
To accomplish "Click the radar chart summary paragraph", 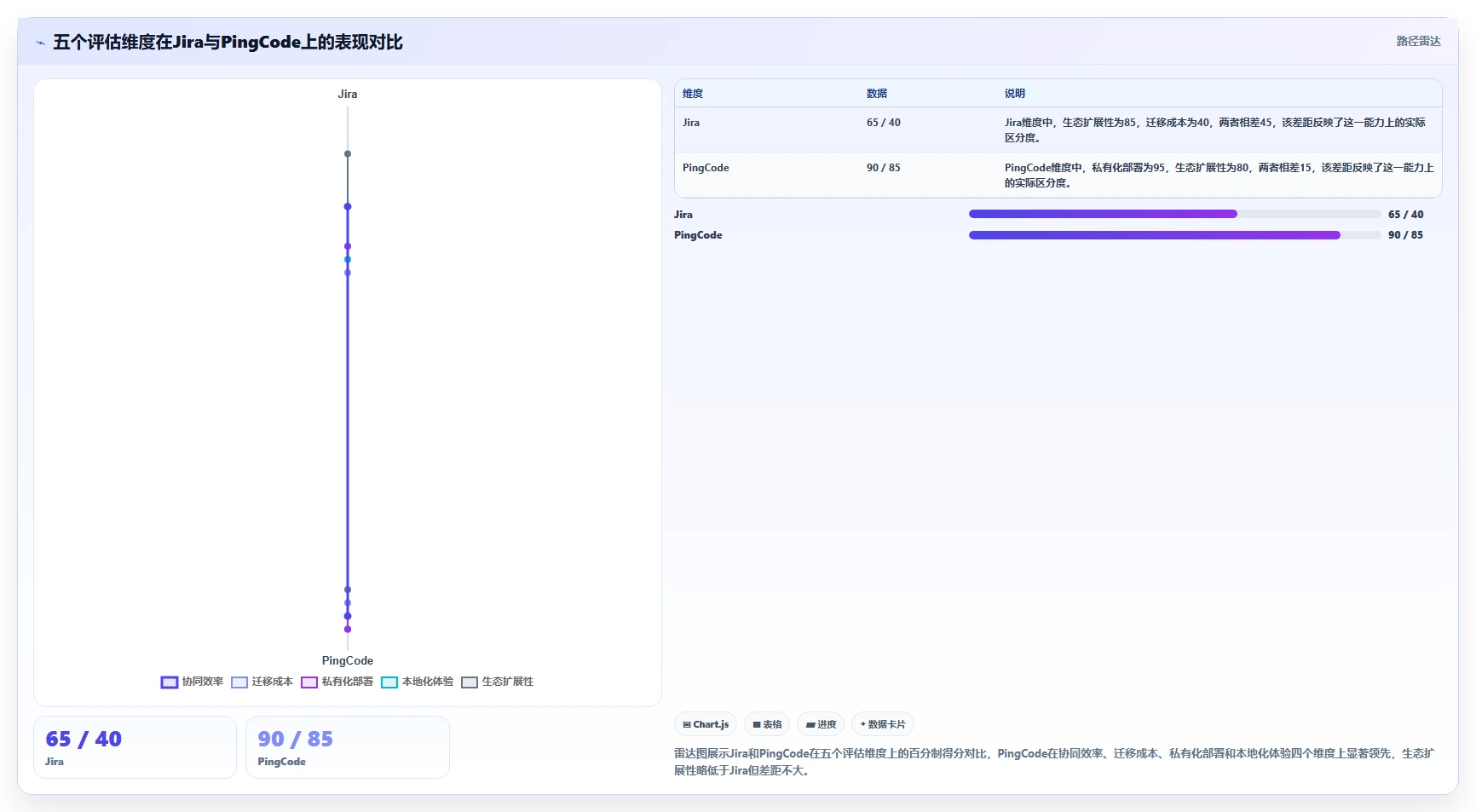I will coord(1054,762).
